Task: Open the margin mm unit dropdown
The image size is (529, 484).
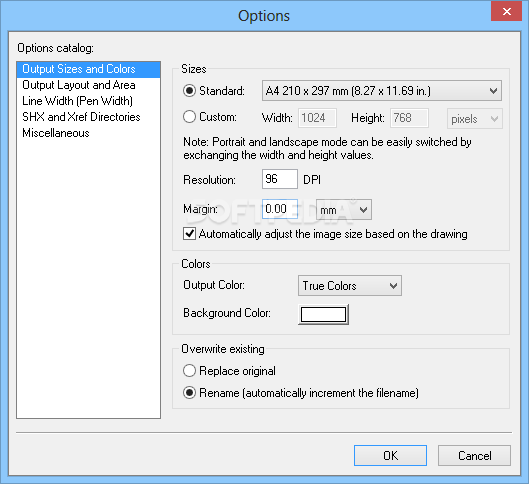Action: tap(344, 210)
